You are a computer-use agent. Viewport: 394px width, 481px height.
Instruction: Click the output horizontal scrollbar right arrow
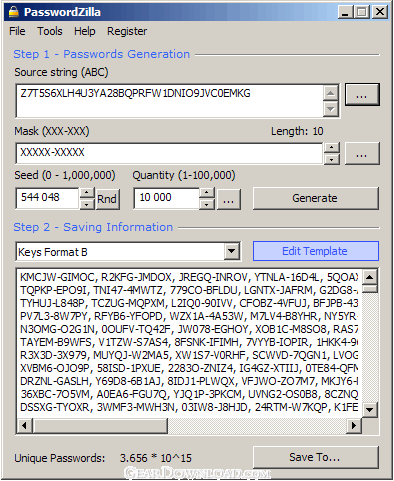354,425
